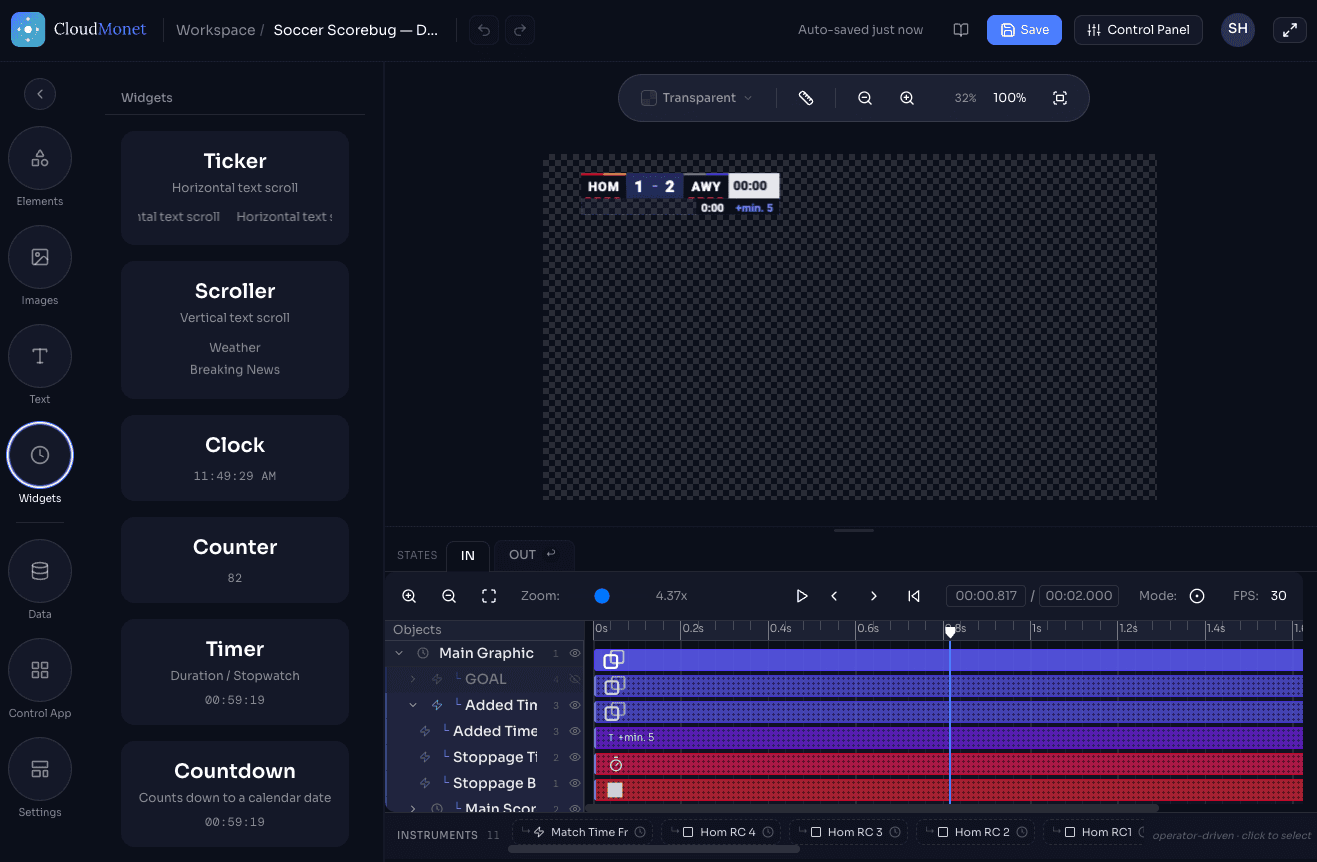Zoom in the canvas

click(907, 98)
